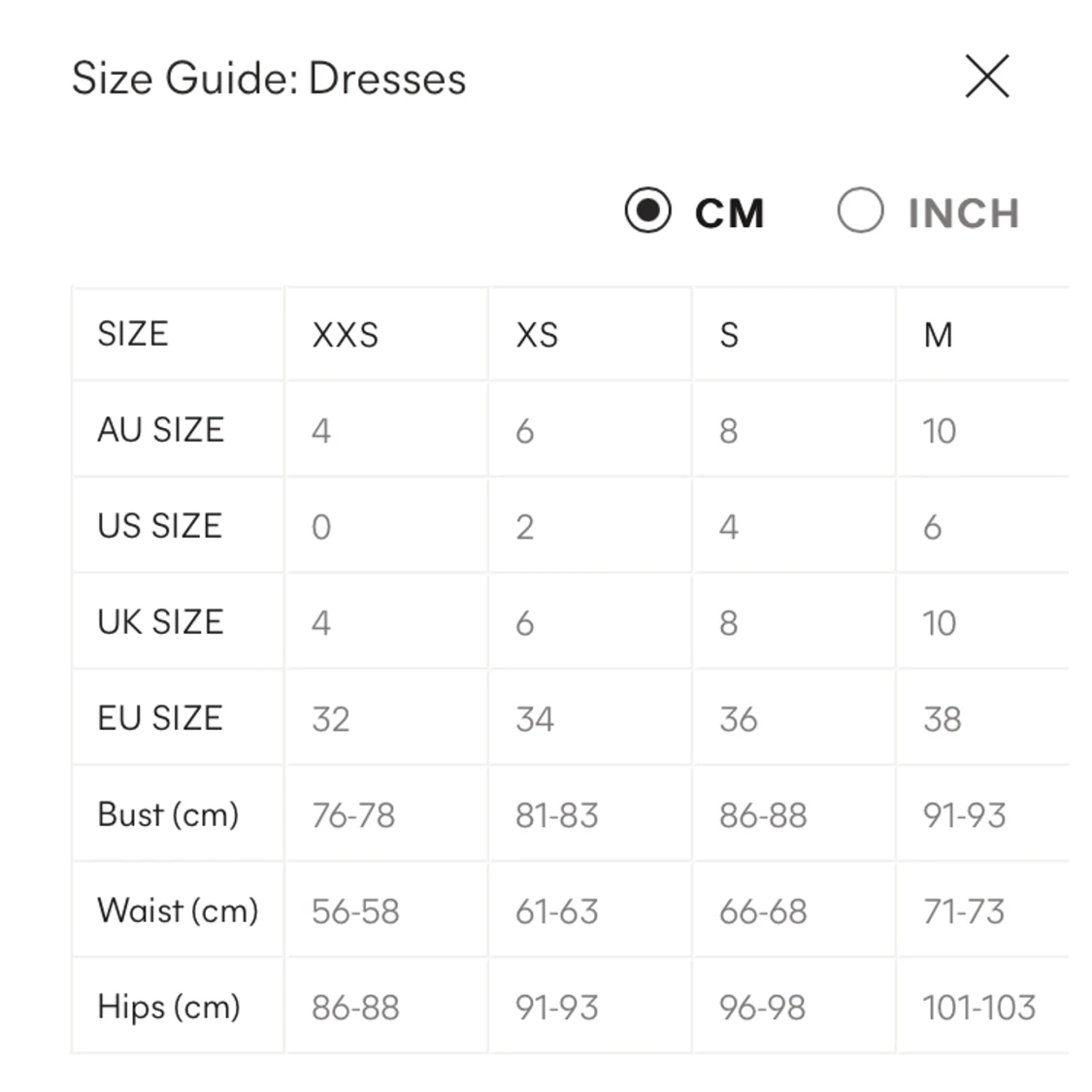Click the XS column header
Image resolution: width=1092 pixels, height=1092 pixels.
click(537, 335)
